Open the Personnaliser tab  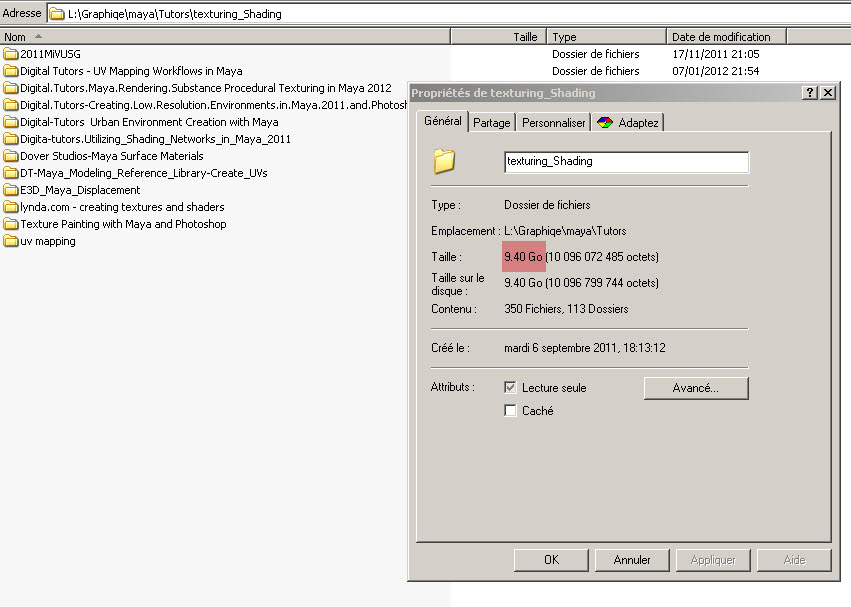pos(554,123)
